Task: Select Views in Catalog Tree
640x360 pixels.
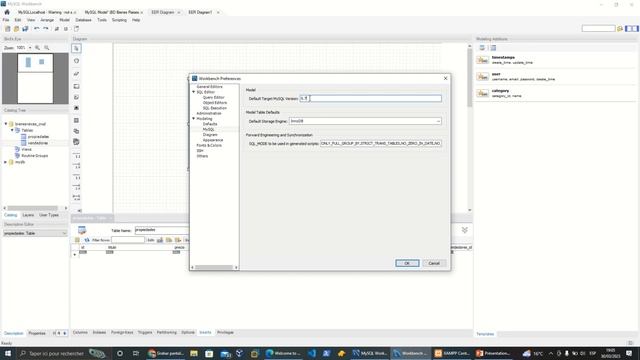Action: pyautogui.click(x=27, y=149)
